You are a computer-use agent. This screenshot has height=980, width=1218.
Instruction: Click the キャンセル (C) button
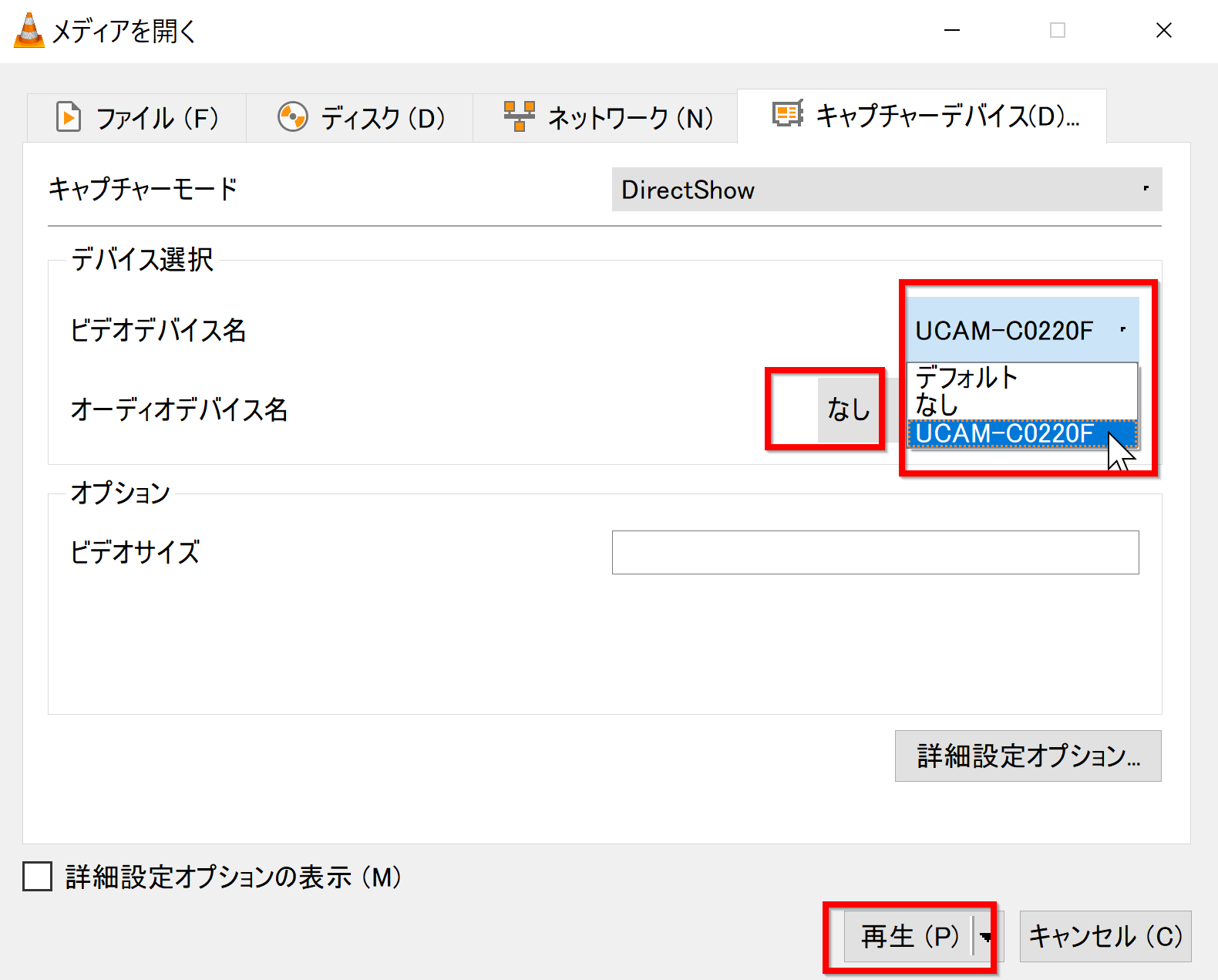tap(1105, 936)
